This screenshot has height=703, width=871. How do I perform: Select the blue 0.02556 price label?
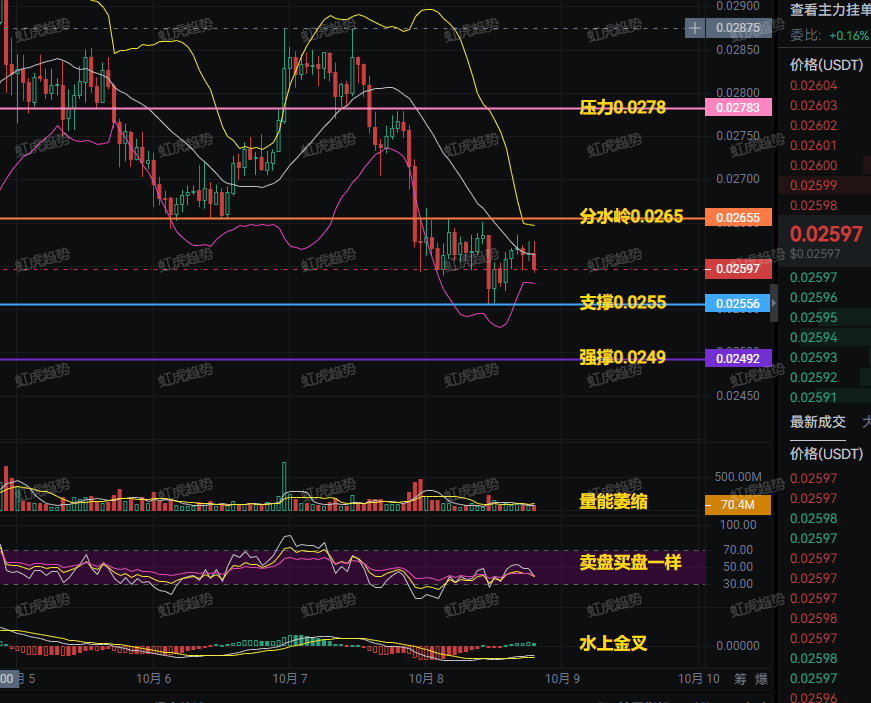click(738, 303)
